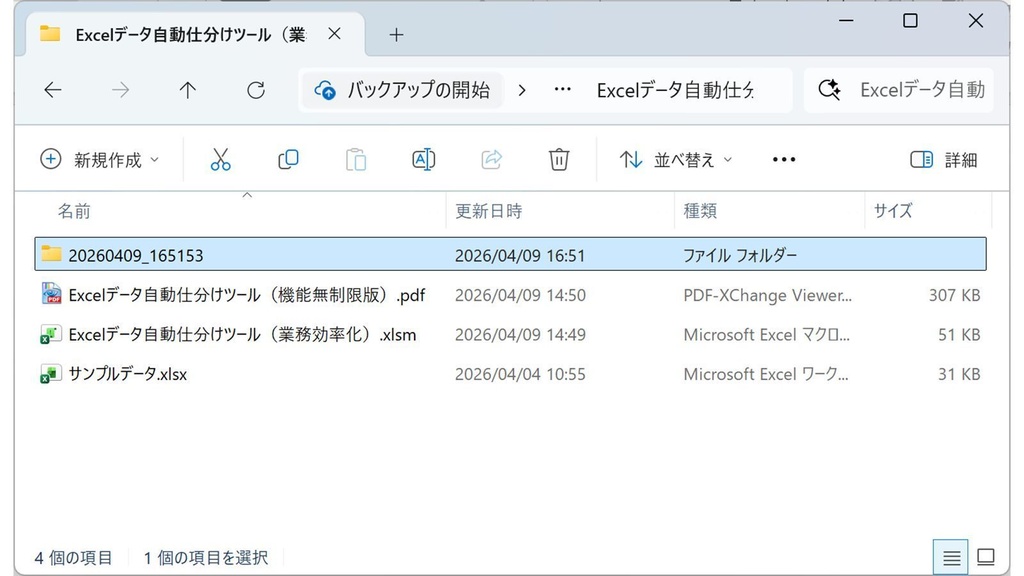Select the Excelデータ自動仕分けツール tab

(x=180, y=33)
